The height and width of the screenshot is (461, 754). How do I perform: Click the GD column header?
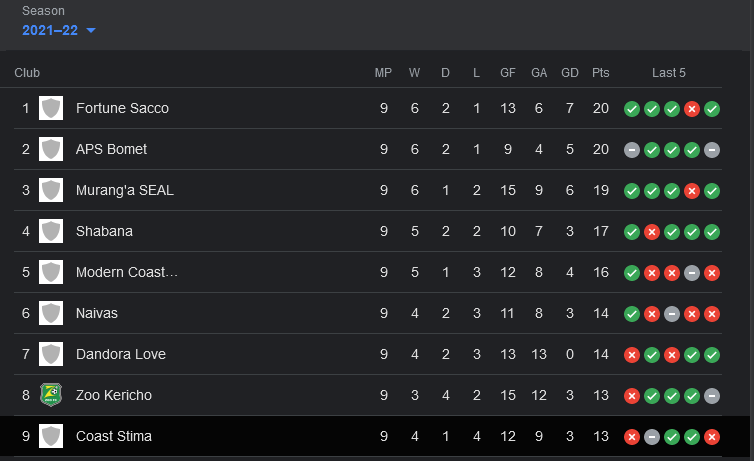pyautogui.click(x=570, y=73)
